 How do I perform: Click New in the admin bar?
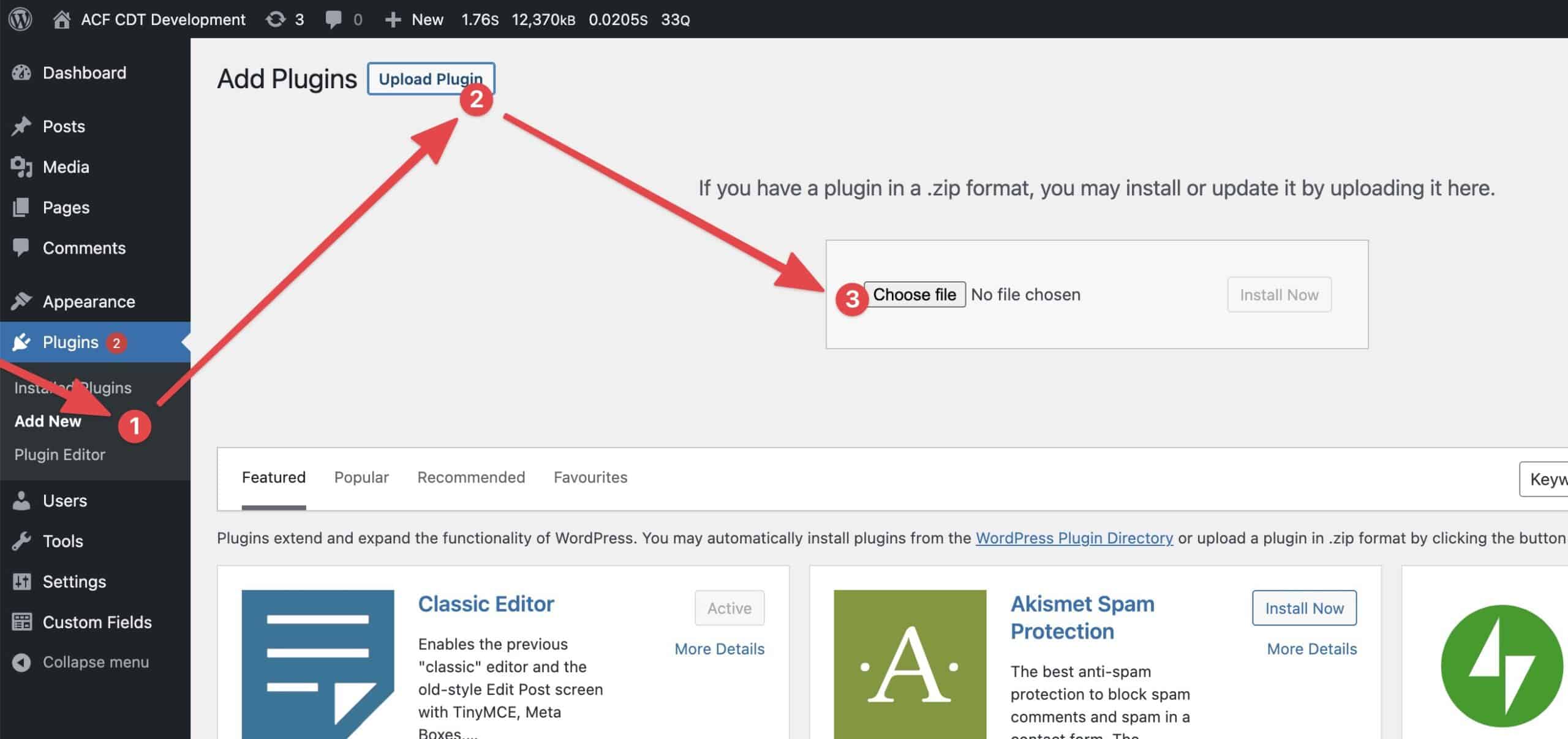click(428, 20)
